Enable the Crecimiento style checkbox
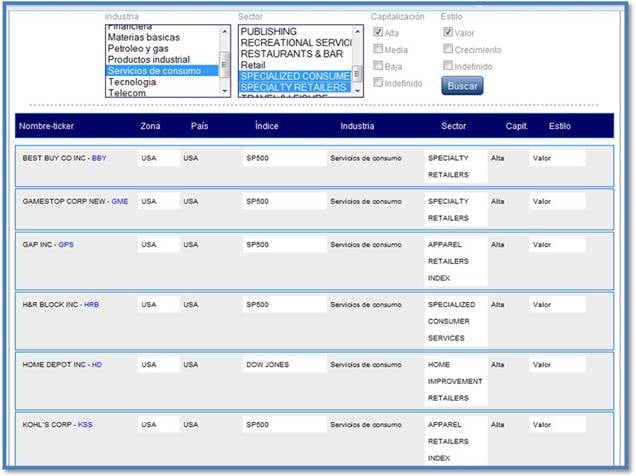 pyautogui.click(x=448, y=49)
